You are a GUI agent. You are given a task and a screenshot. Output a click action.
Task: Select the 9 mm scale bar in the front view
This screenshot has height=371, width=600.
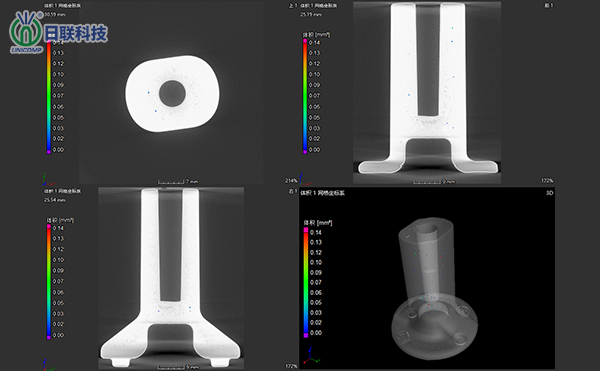click(x=434, y=182)
